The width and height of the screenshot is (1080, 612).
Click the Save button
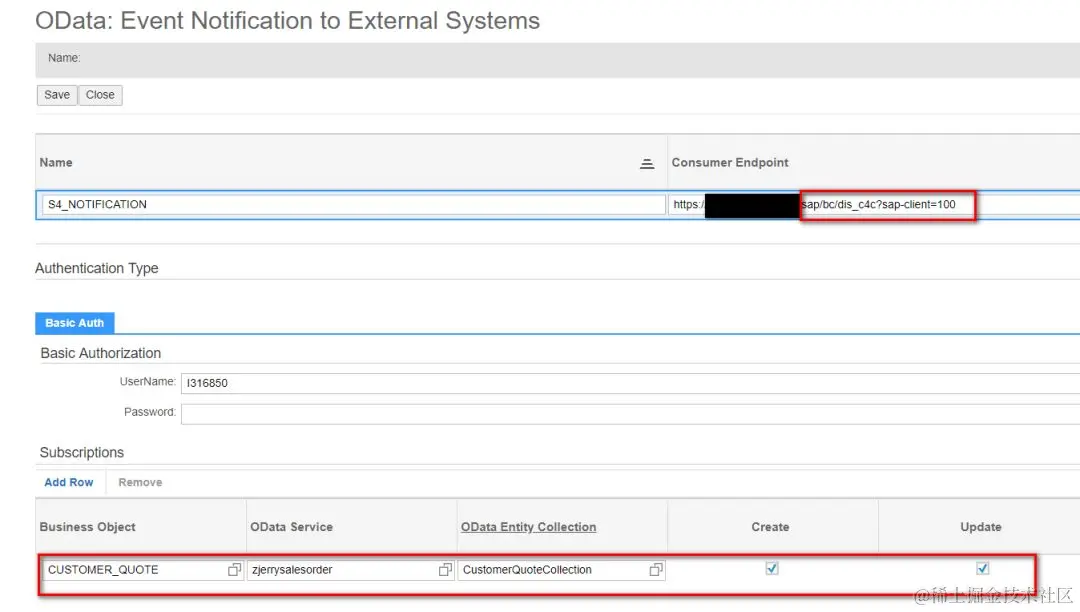(x=56, y=95)
